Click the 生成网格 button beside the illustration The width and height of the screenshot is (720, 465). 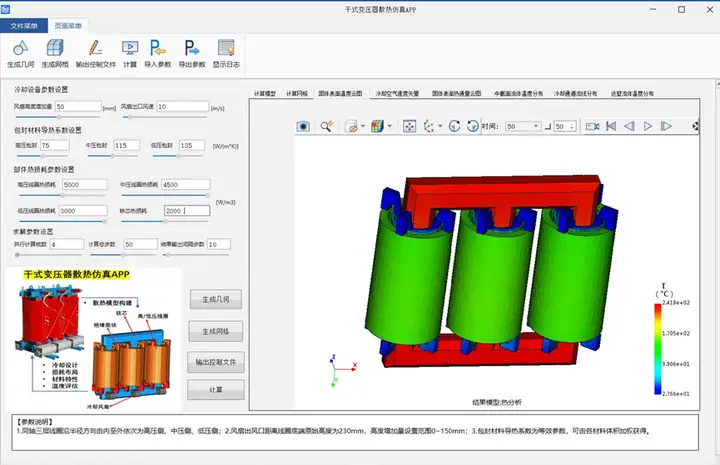pyautogui.click(x=216, y=331)
